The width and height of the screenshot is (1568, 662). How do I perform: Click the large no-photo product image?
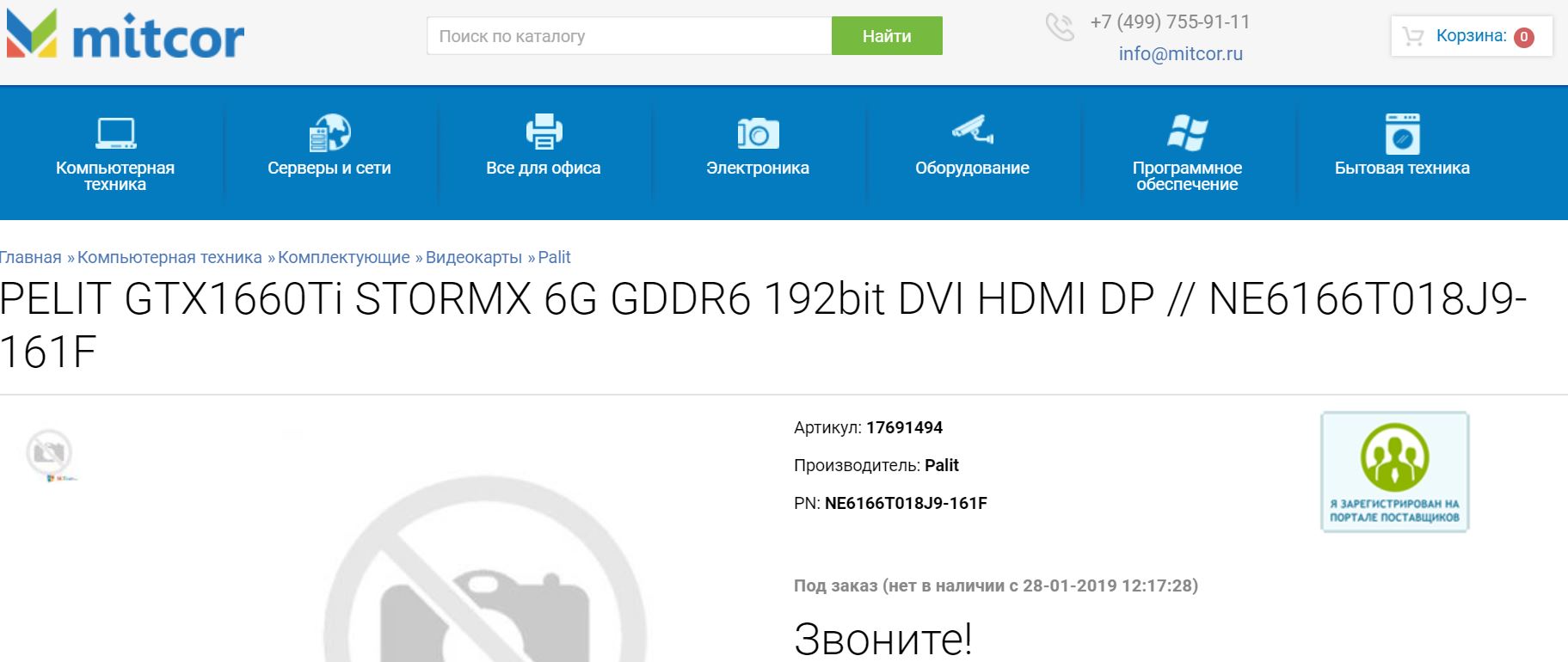point(484,569)
